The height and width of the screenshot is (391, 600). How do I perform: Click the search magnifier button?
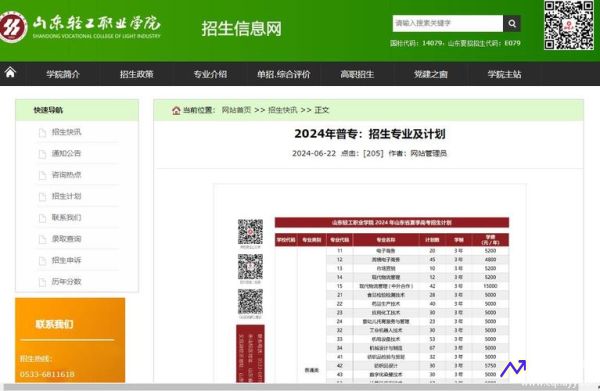tap(512, 24)
